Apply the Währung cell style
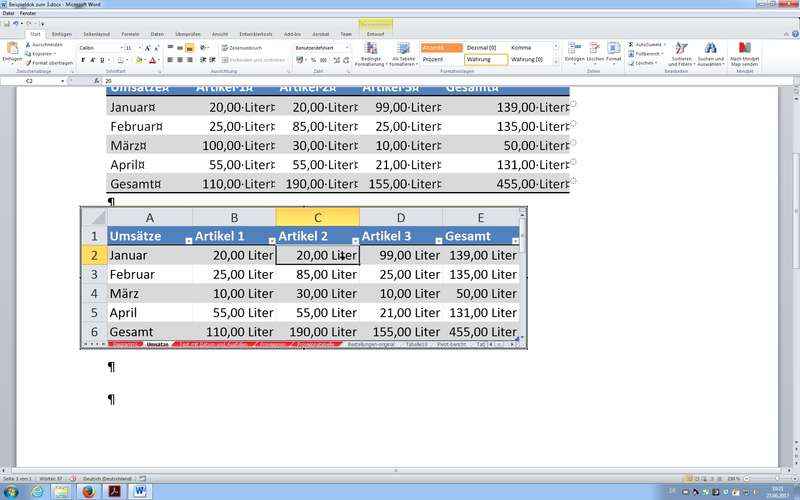This screenshot has height=500, width=800. pyautogui.click(x=486, y=60)
